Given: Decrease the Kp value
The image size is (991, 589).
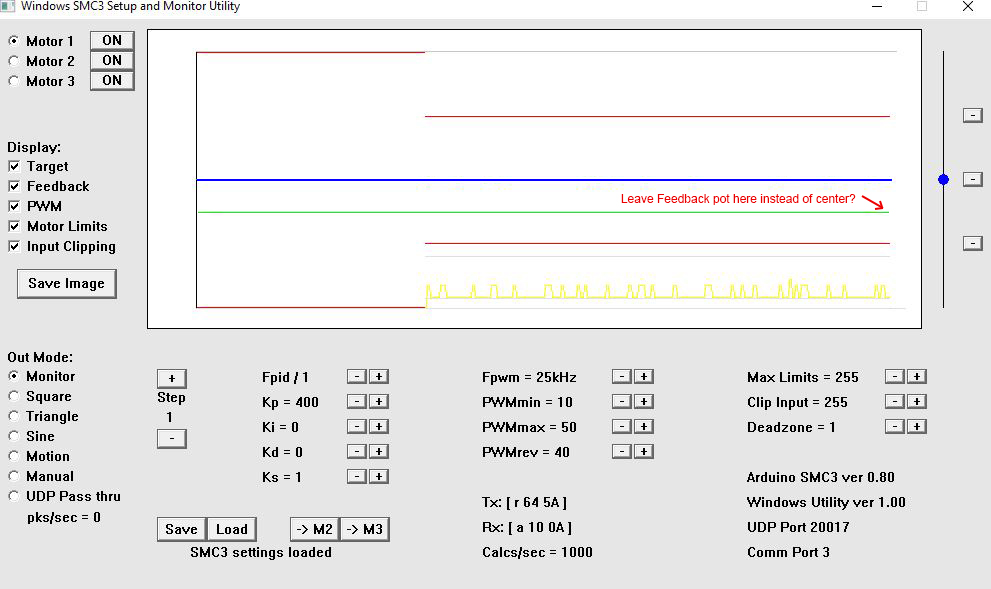Looking at the screenshot, I should [356, 402].
